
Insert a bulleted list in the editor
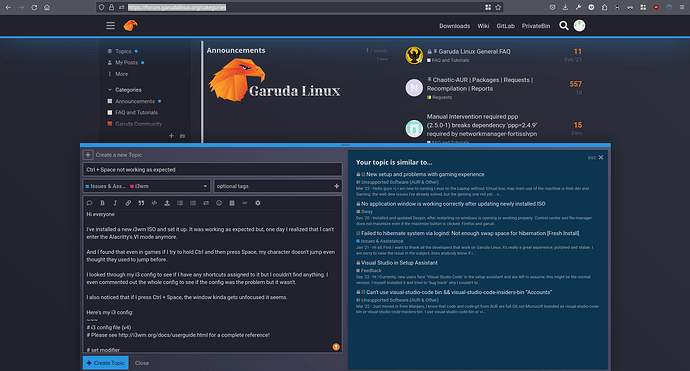180,203
